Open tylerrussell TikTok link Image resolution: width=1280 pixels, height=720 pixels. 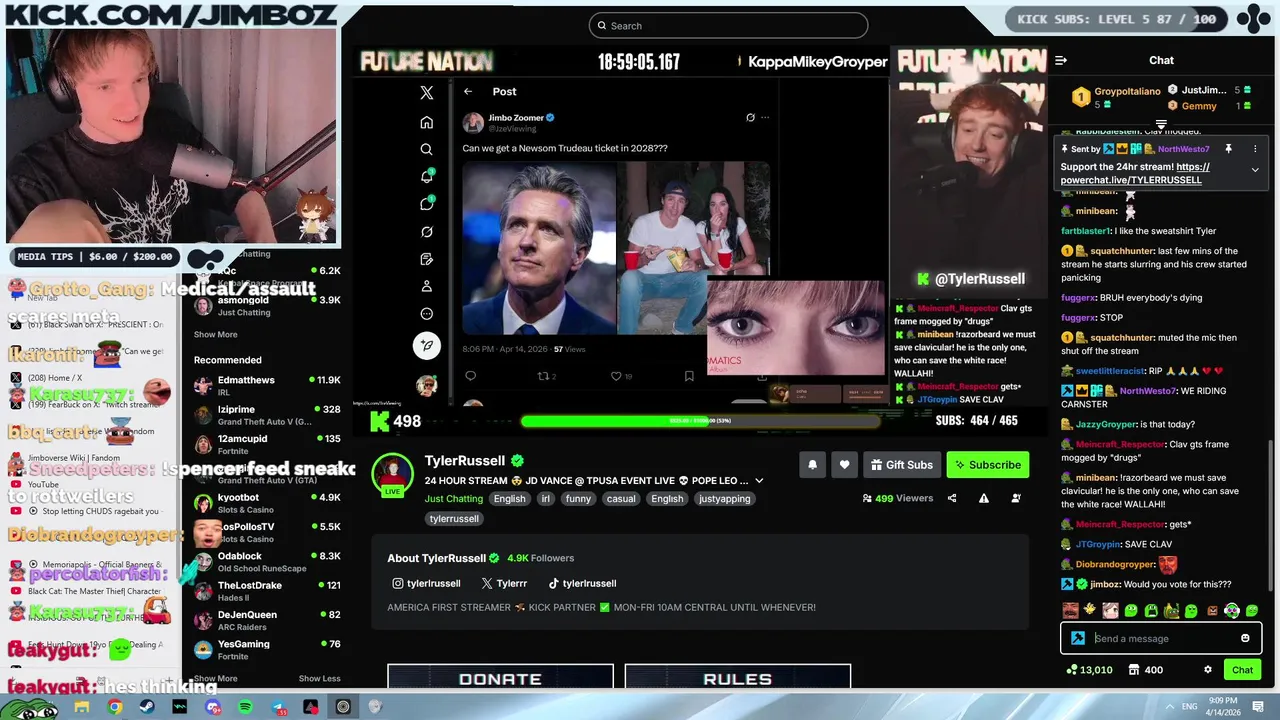tap(582, 583)
